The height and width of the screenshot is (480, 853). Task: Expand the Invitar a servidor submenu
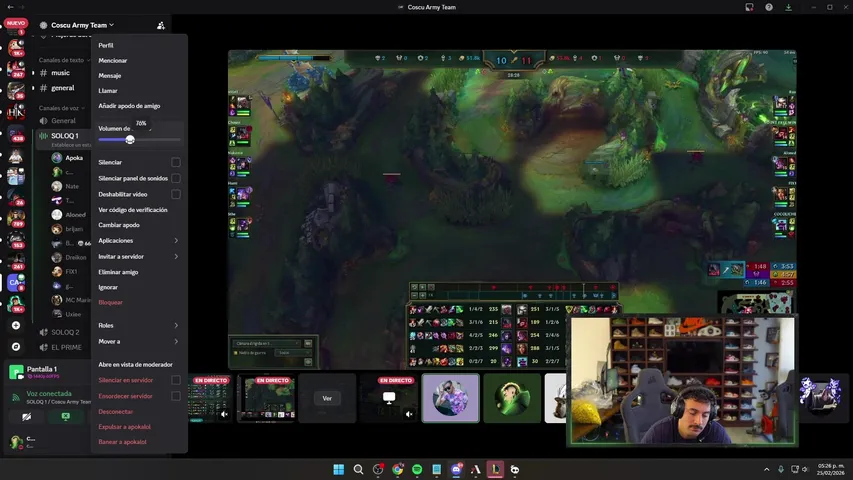(x=139, y=256)
